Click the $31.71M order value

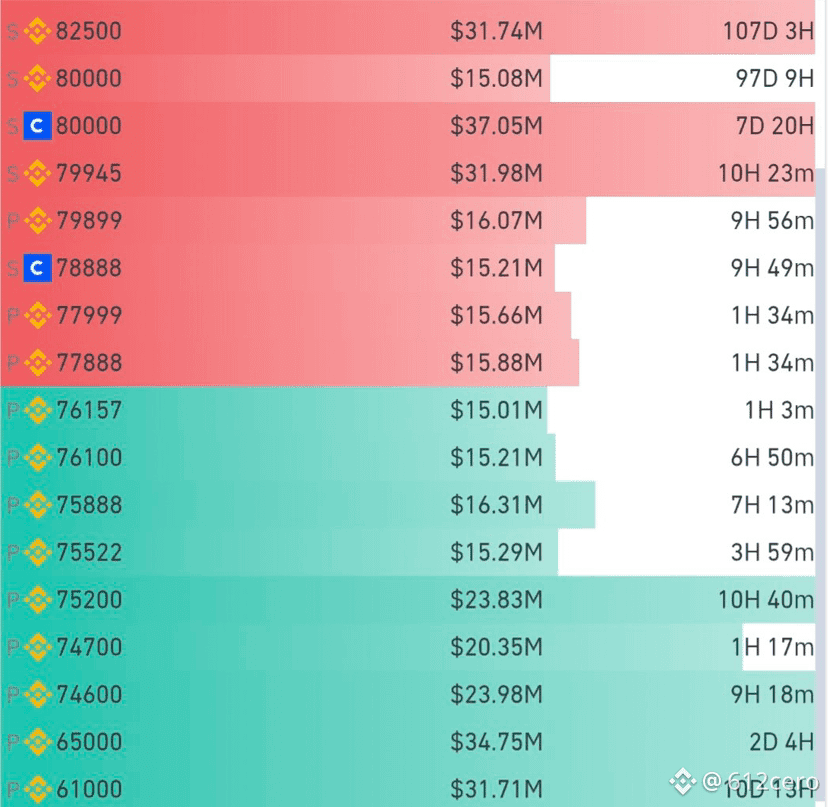pos(496,790)
